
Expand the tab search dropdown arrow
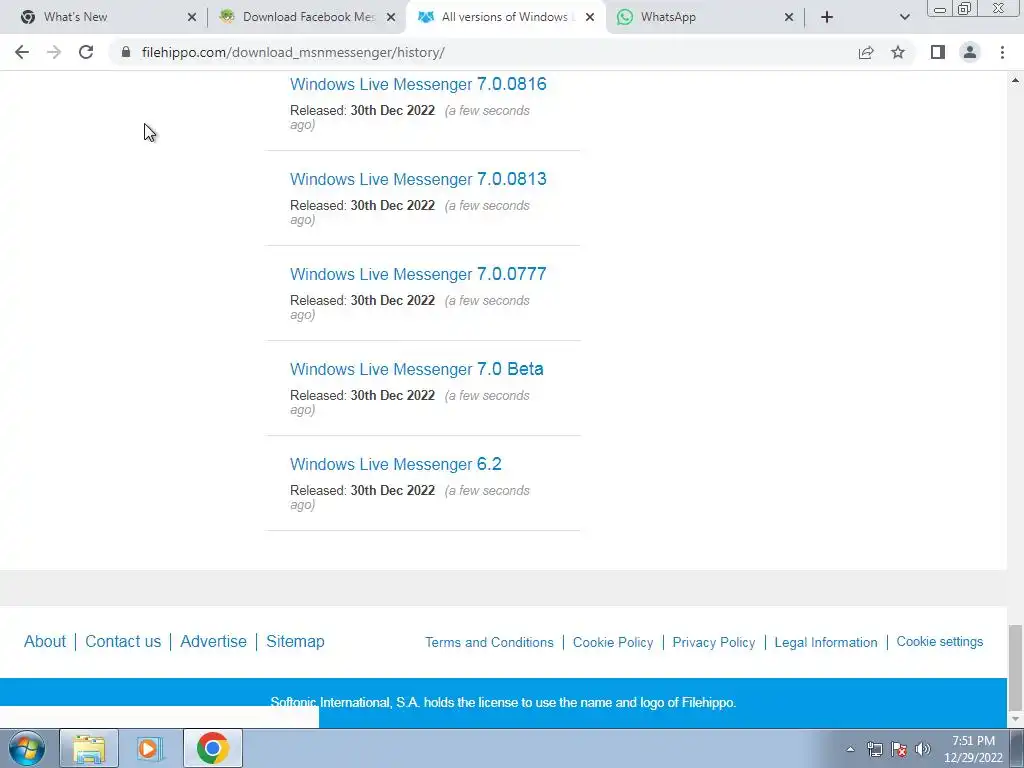[x=904, y=17]
